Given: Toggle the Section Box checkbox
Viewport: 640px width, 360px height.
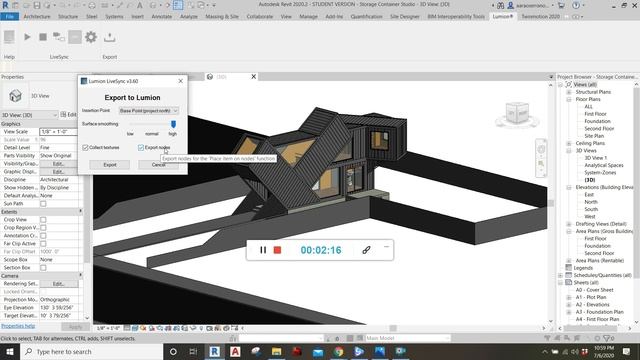Looking at the screenshot, I should (x=43, y=268).
